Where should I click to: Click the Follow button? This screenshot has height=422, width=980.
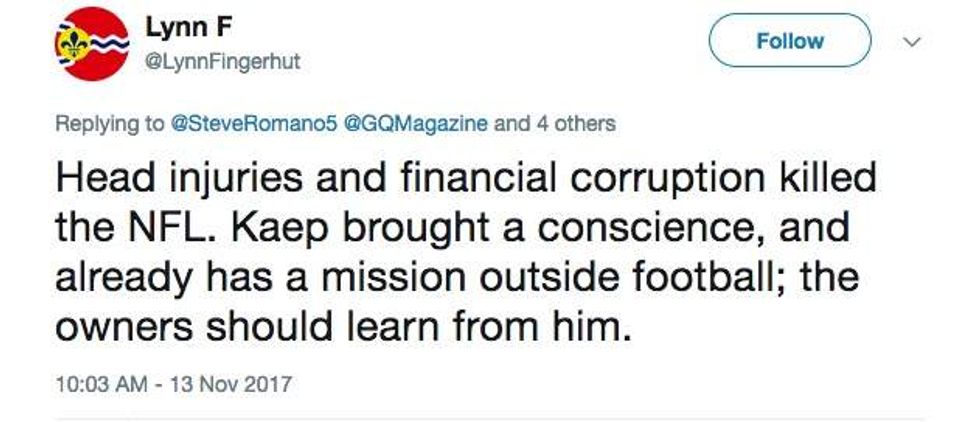click(x=790, y=41)
